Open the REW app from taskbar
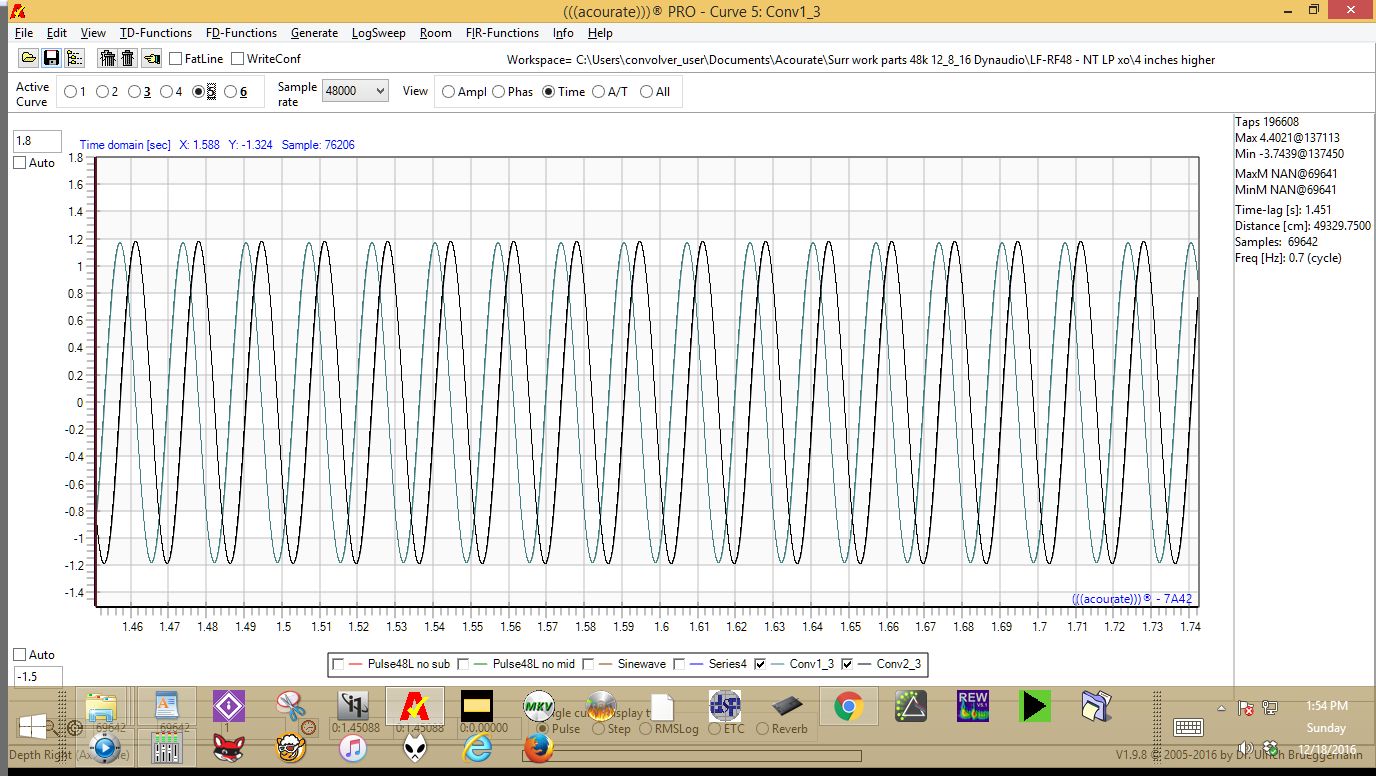This screenshot has height=776, width=1376. coord(972,707)
